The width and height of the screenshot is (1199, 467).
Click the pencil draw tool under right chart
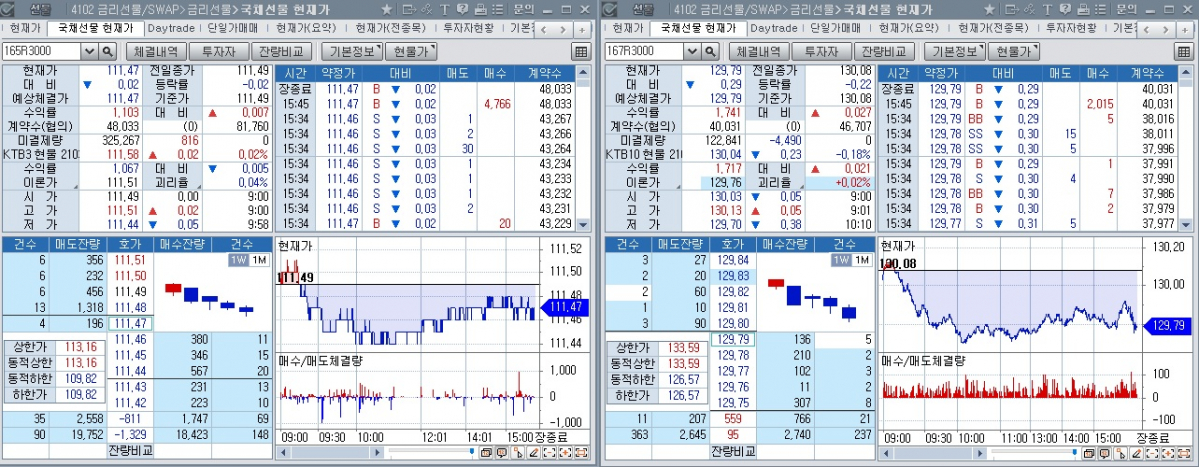(x=1136, y=453)
